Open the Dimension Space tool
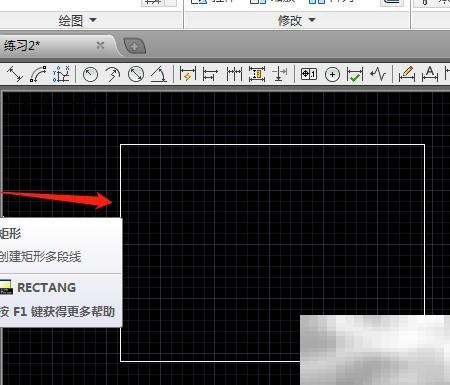This screenshot has height=385, width=450. 257,74
